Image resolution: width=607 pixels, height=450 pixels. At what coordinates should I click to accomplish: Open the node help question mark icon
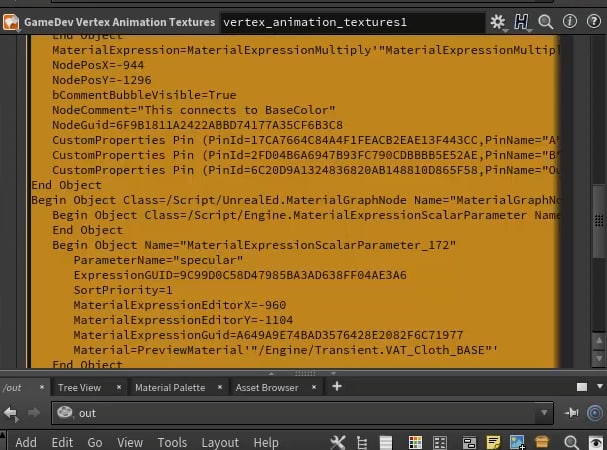tap(593, 22)
